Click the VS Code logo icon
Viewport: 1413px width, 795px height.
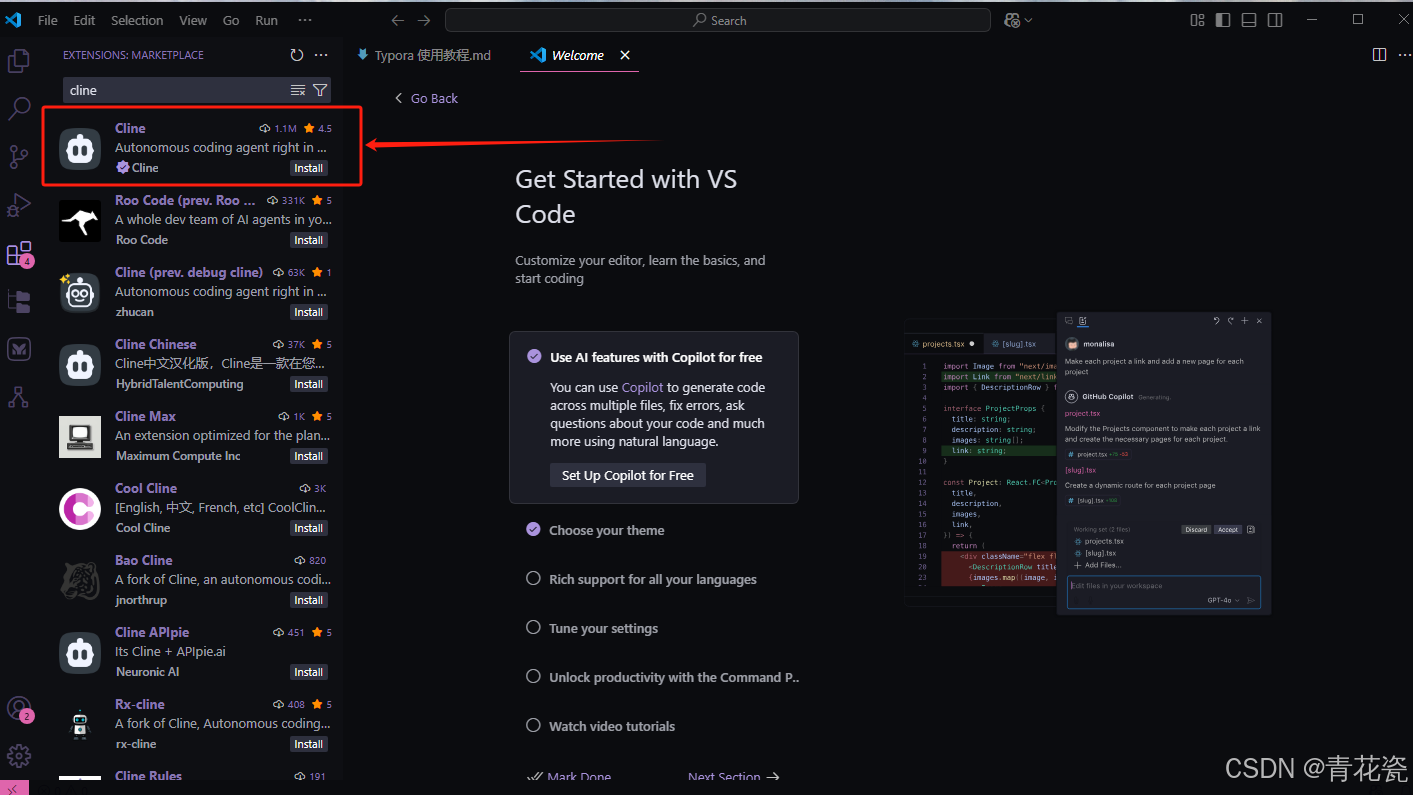click(x=13, y=20)
